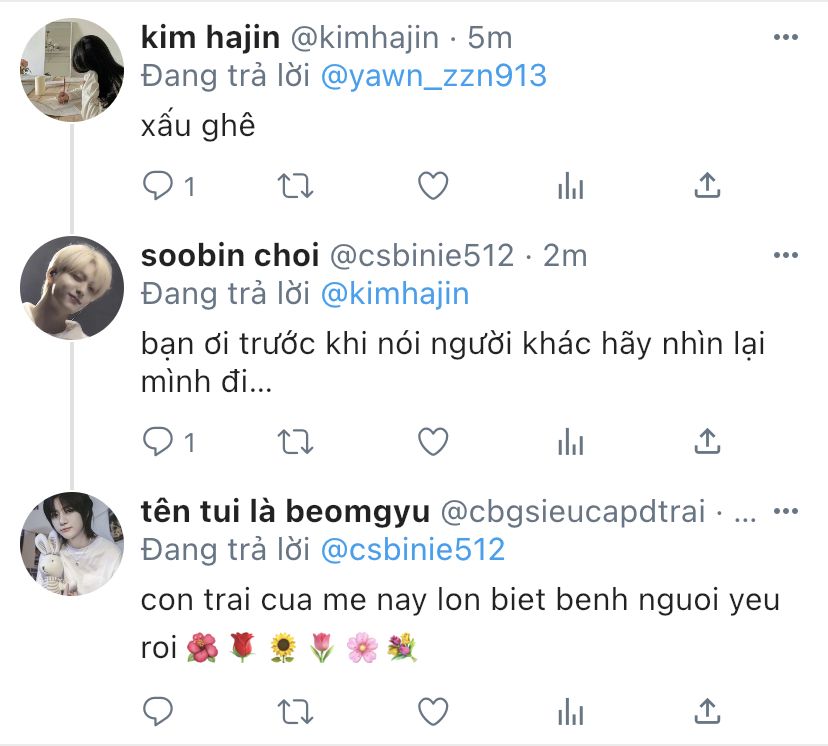The image size is (828, 746).
Task: View analytics for soobin choi's tweet
Action: 570,441
